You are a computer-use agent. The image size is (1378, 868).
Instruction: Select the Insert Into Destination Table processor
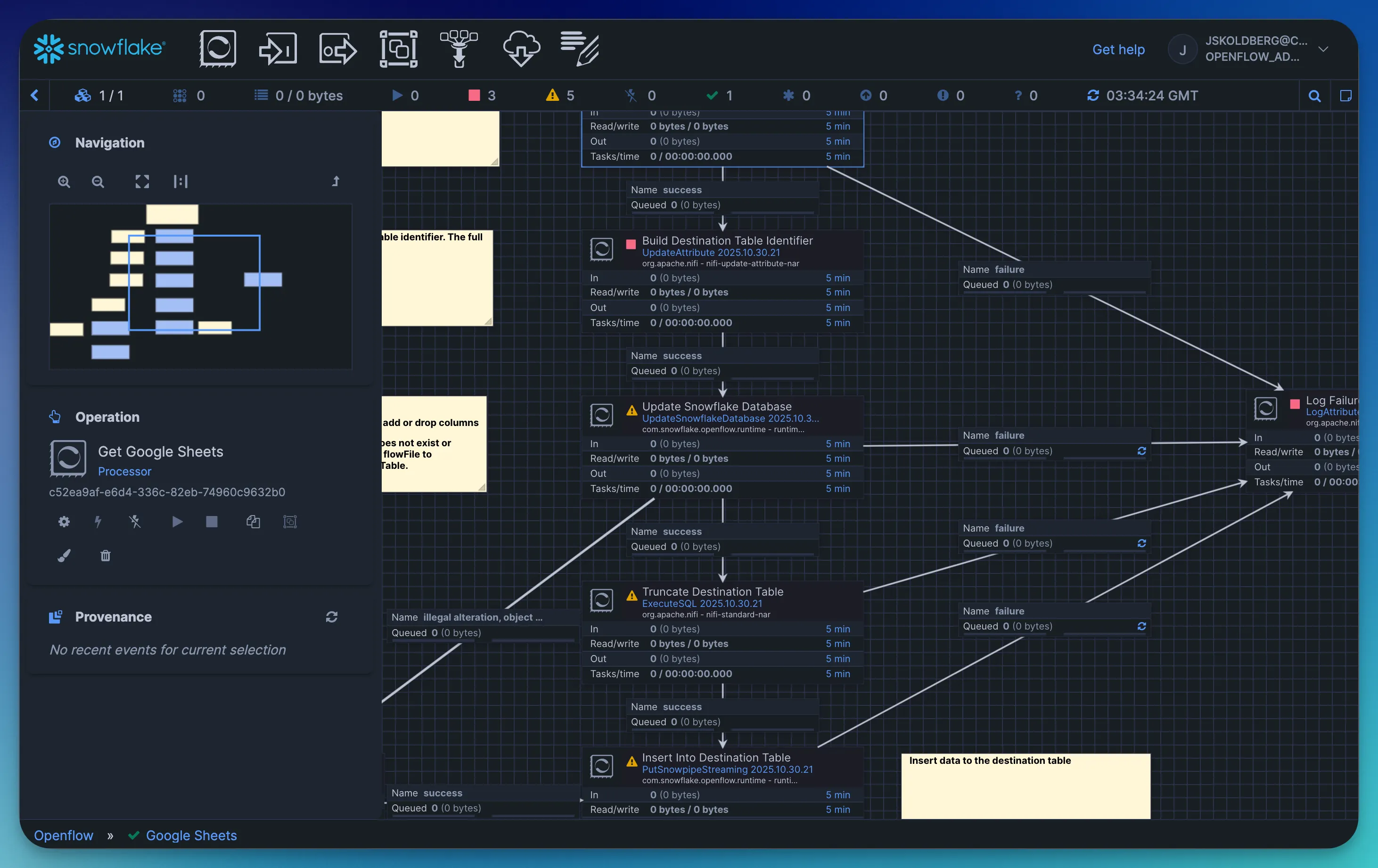(x=722, y=783)
